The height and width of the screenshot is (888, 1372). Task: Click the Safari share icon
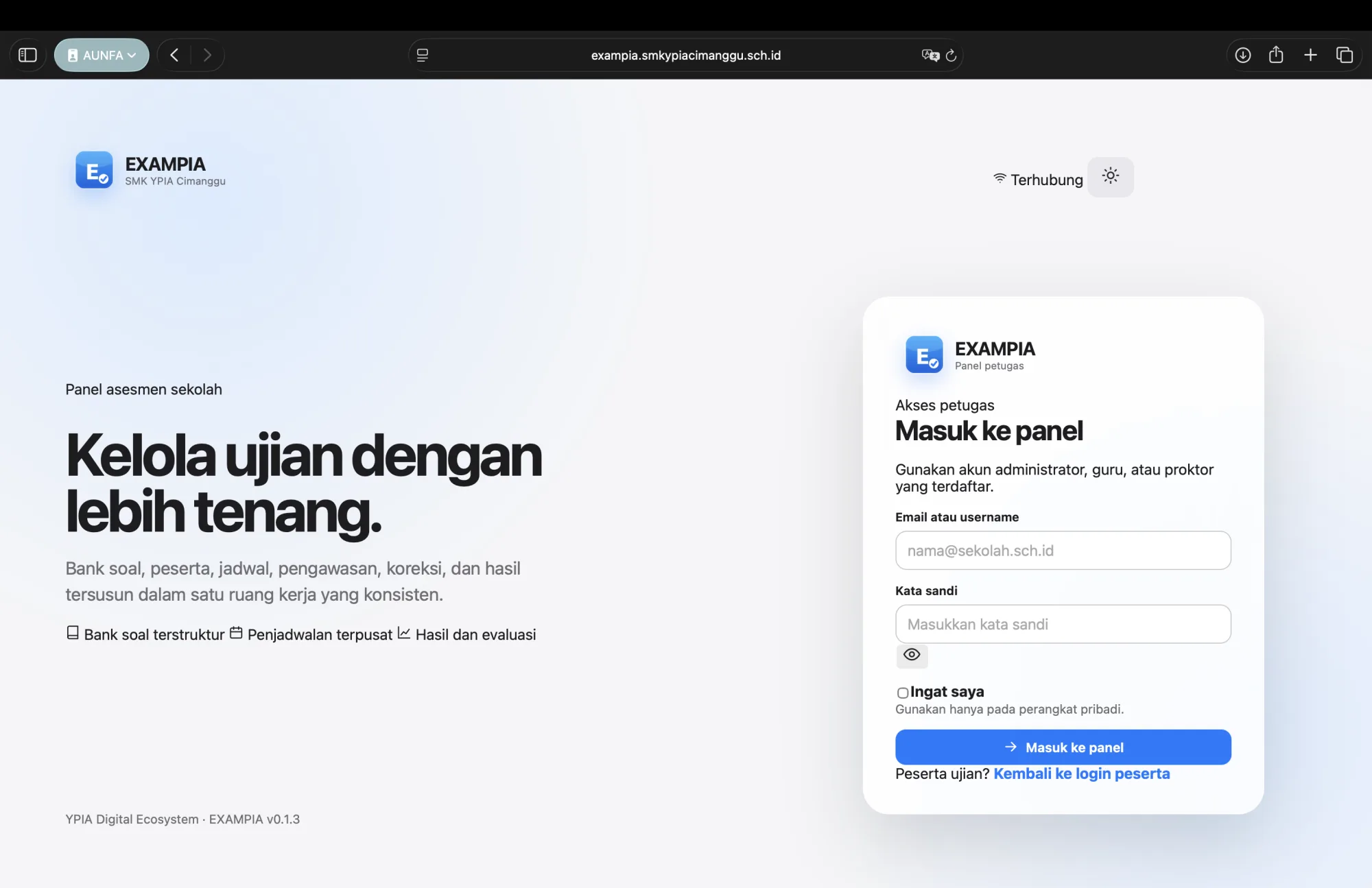(1276, 55)
